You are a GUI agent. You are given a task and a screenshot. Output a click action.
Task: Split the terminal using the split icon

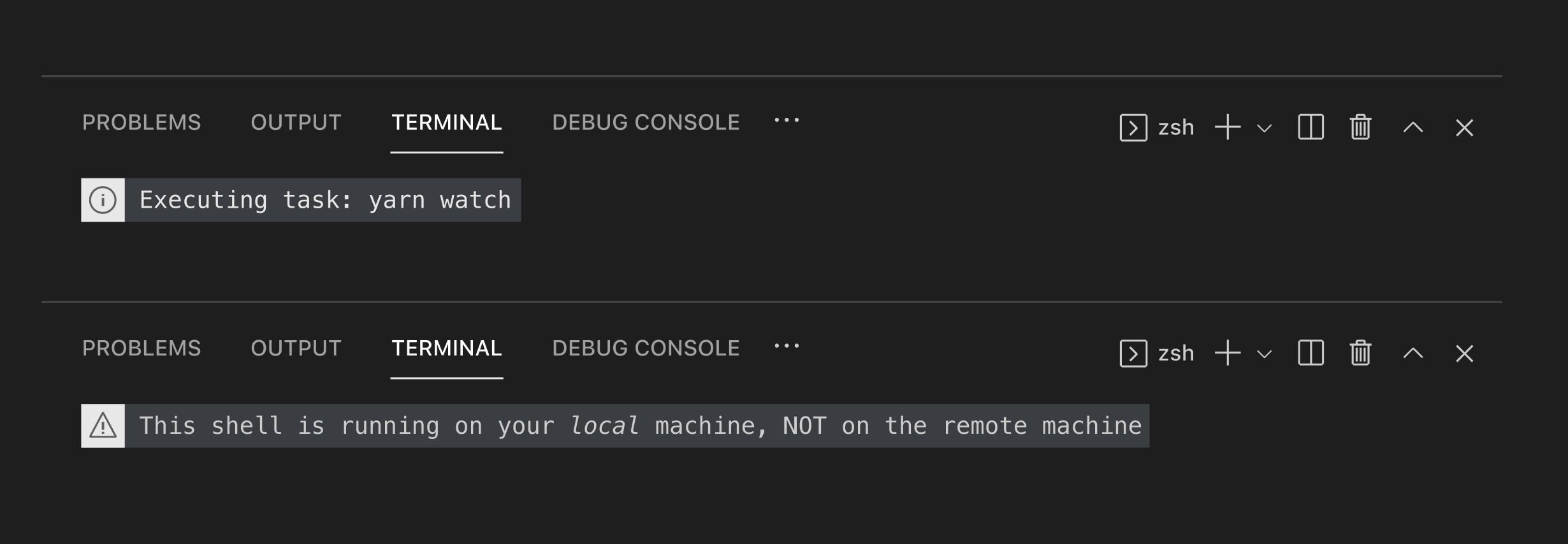pos(1310,127)
